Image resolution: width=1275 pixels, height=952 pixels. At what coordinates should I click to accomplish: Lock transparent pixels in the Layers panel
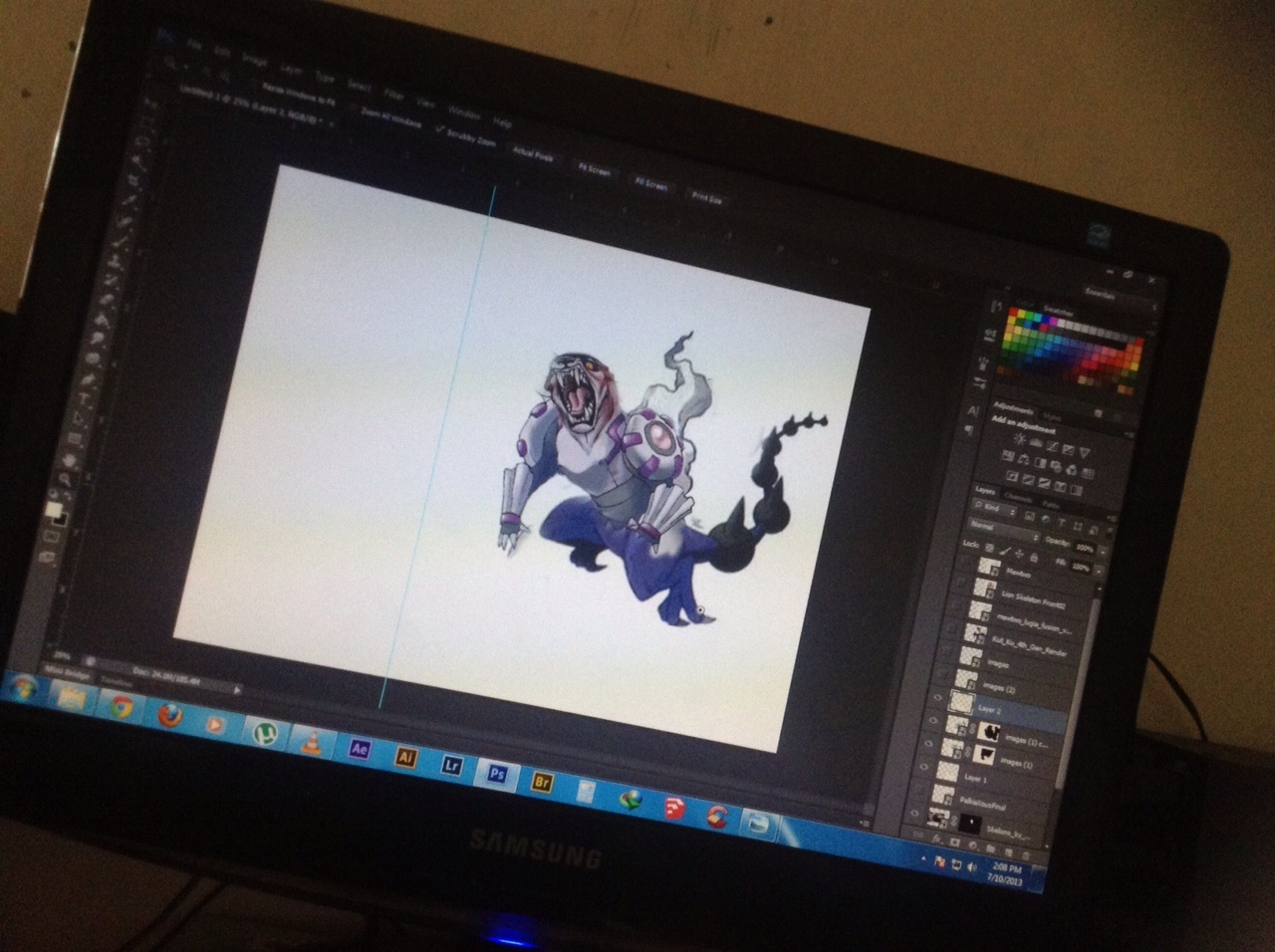pos(987,548)
